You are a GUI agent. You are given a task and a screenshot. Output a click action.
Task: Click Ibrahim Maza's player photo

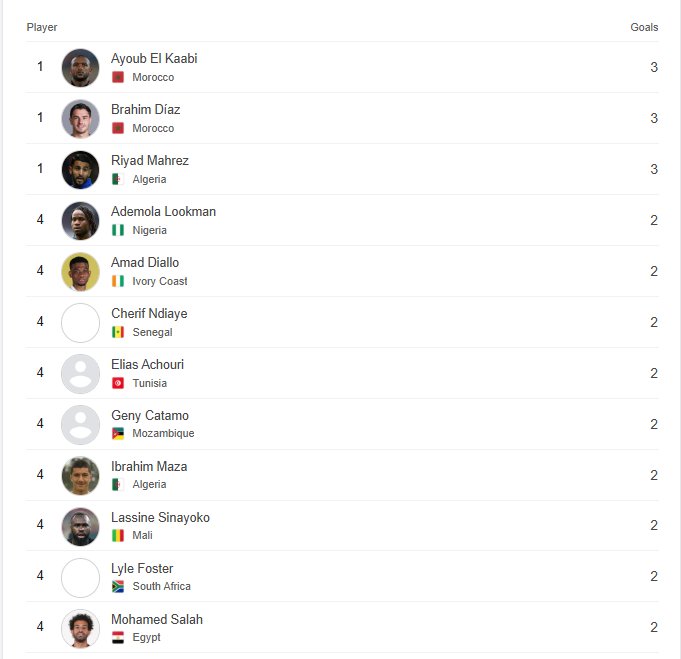[80, 475]
